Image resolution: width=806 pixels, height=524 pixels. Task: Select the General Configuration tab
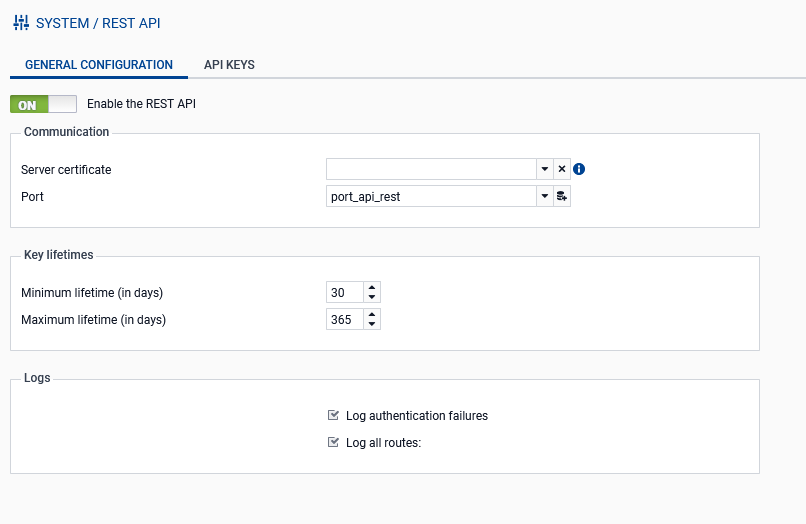99,65
